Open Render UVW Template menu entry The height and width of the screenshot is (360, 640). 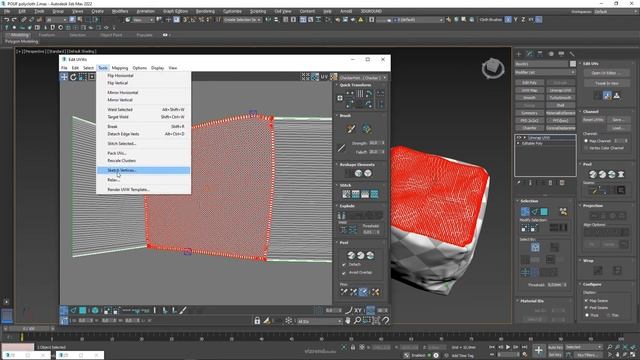pos(143,189)
